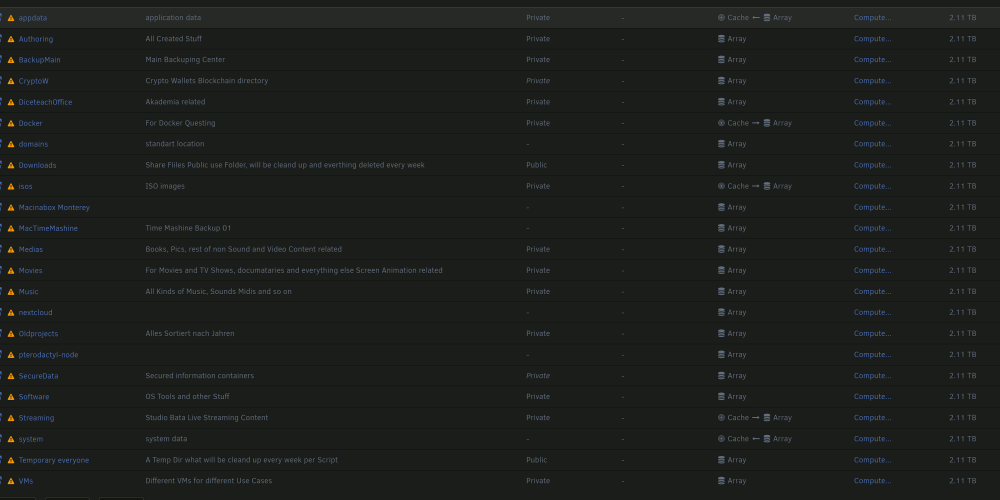The image size is (1000, 500).
Task: Click the Cache icon in Docker row
Action: click(721, 123)
